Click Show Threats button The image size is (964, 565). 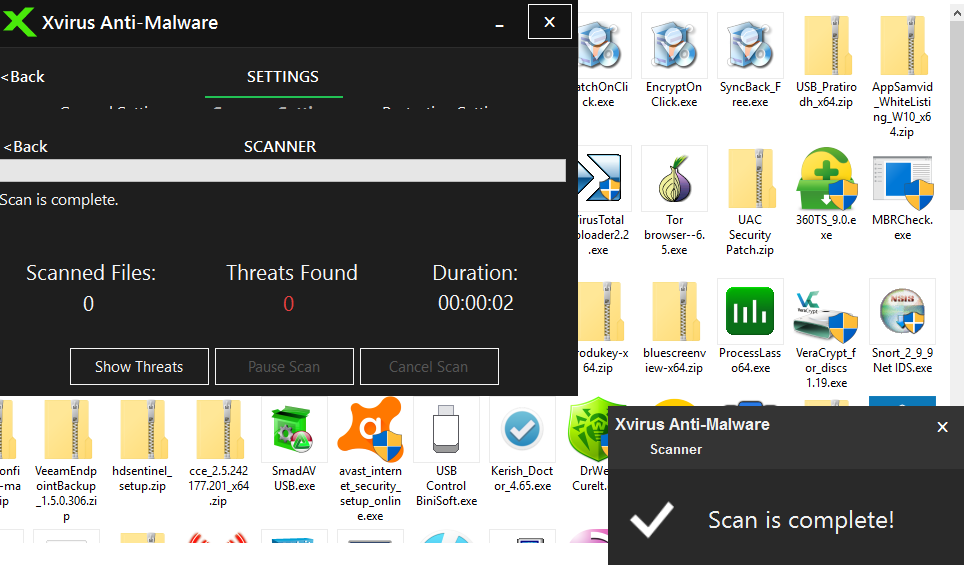[x=139, y=366]
